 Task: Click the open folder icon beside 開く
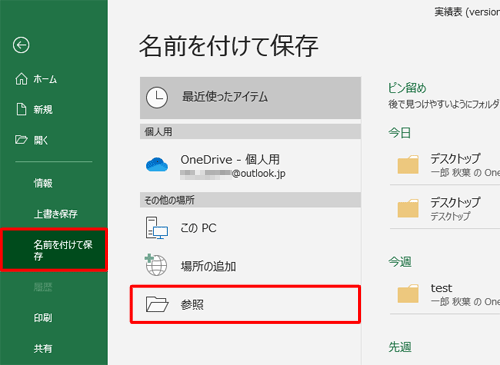point(21,140)
